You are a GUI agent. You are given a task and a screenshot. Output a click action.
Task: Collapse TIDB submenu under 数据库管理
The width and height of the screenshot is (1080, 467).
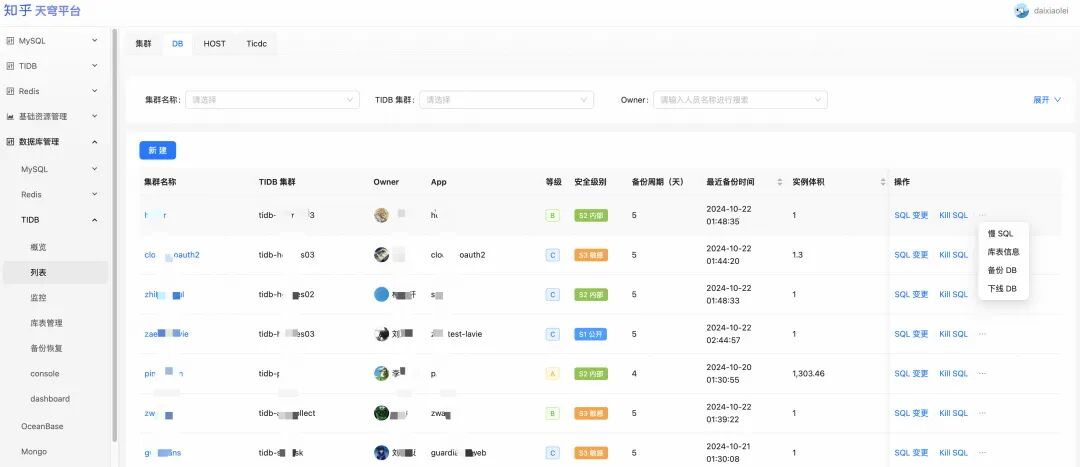pyautogui.click(x=94, y=220)
